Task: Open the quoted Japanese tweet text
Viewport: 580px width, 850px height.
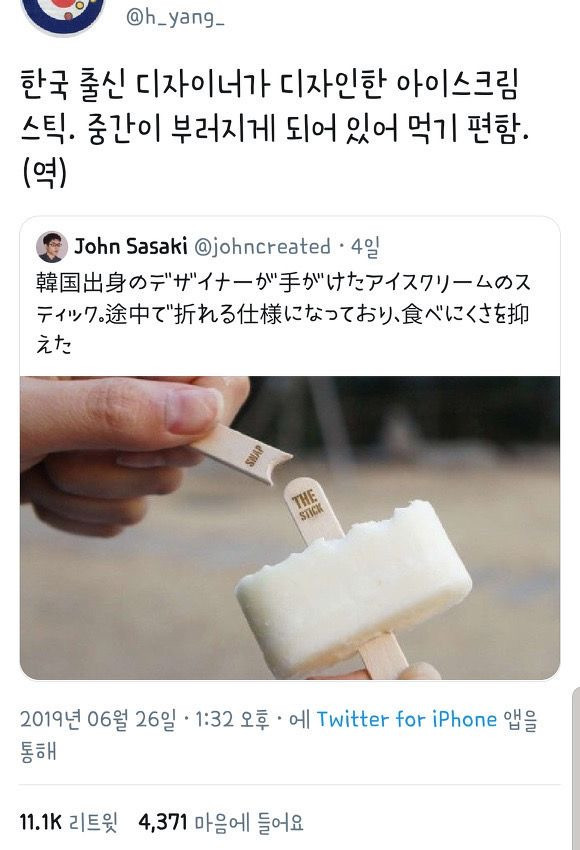Action: pyautogui.click(x=283, y=313)
